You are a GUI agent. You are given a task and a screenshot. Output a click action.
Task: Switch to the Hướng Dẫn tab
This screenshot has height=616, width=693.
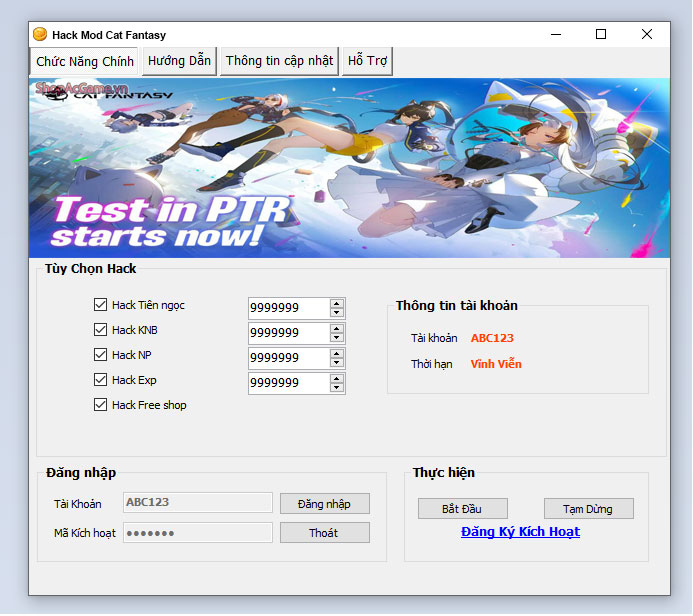pos(179,61)
